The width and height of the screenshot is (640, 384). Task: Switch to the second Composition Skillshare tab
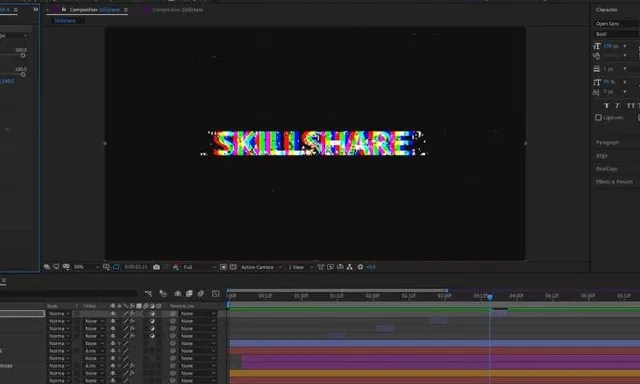click(177, 9)
